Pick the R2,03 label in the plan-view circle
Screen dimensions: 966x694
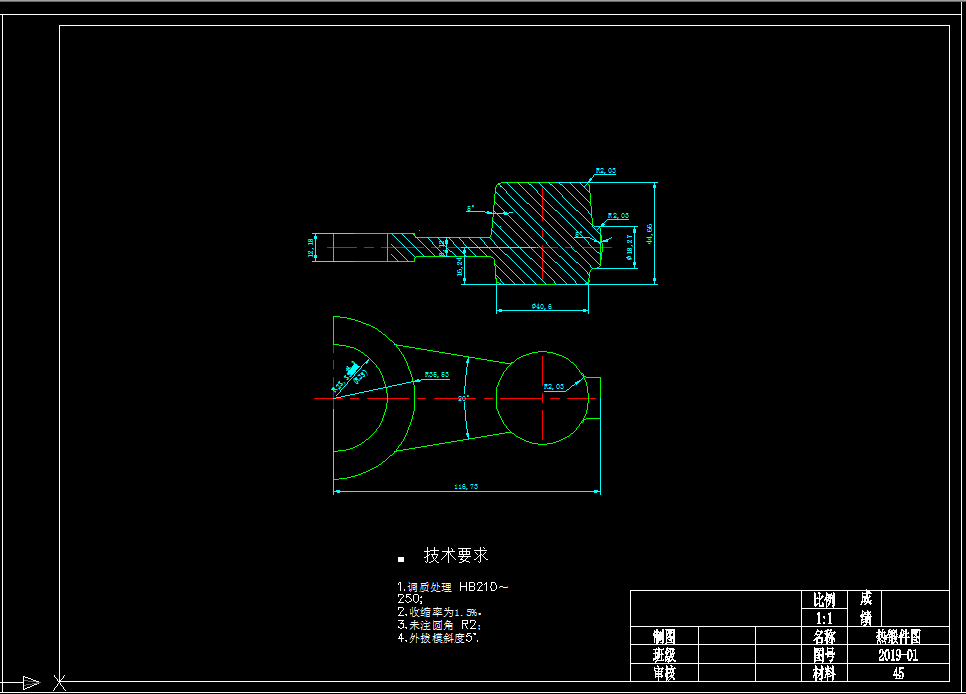554,386
